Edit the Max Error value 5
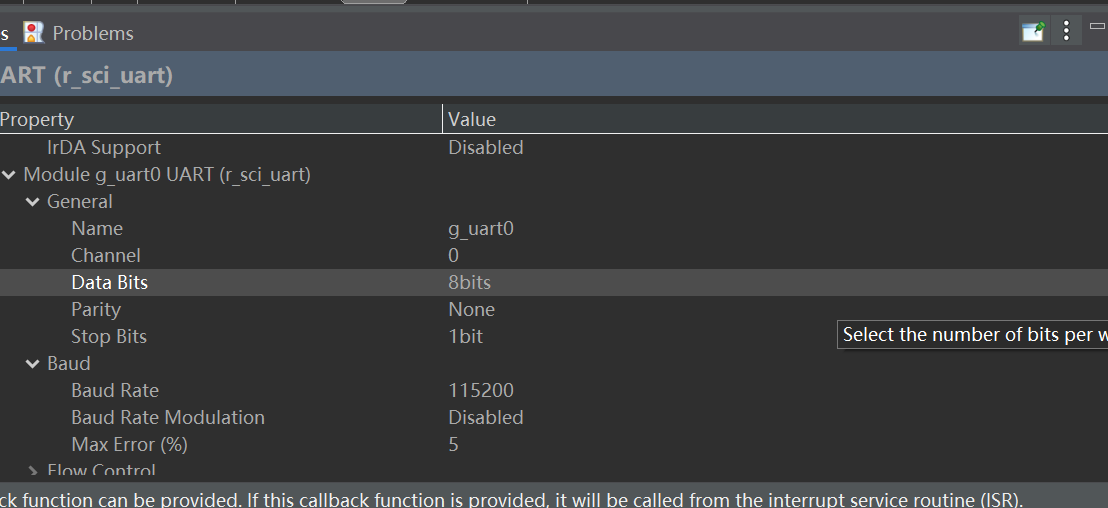Screen dimensions: 1108x508 coord(453,444)
